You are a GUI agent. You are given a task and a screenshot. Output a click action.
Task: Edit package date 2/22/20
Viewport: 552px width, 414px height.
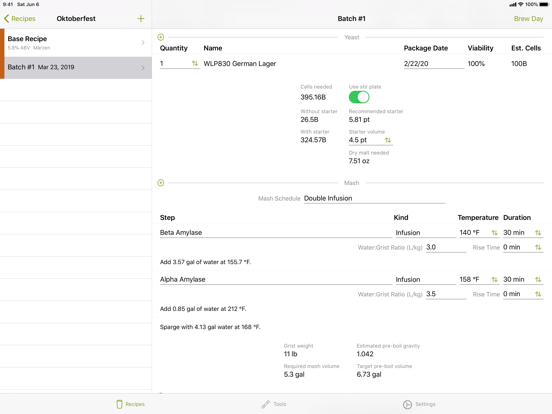(433, 64)
